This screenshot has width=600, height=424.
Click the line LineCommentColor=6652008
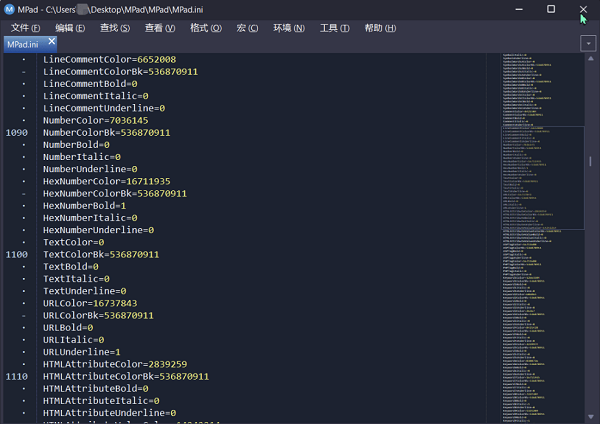(109, 60)
